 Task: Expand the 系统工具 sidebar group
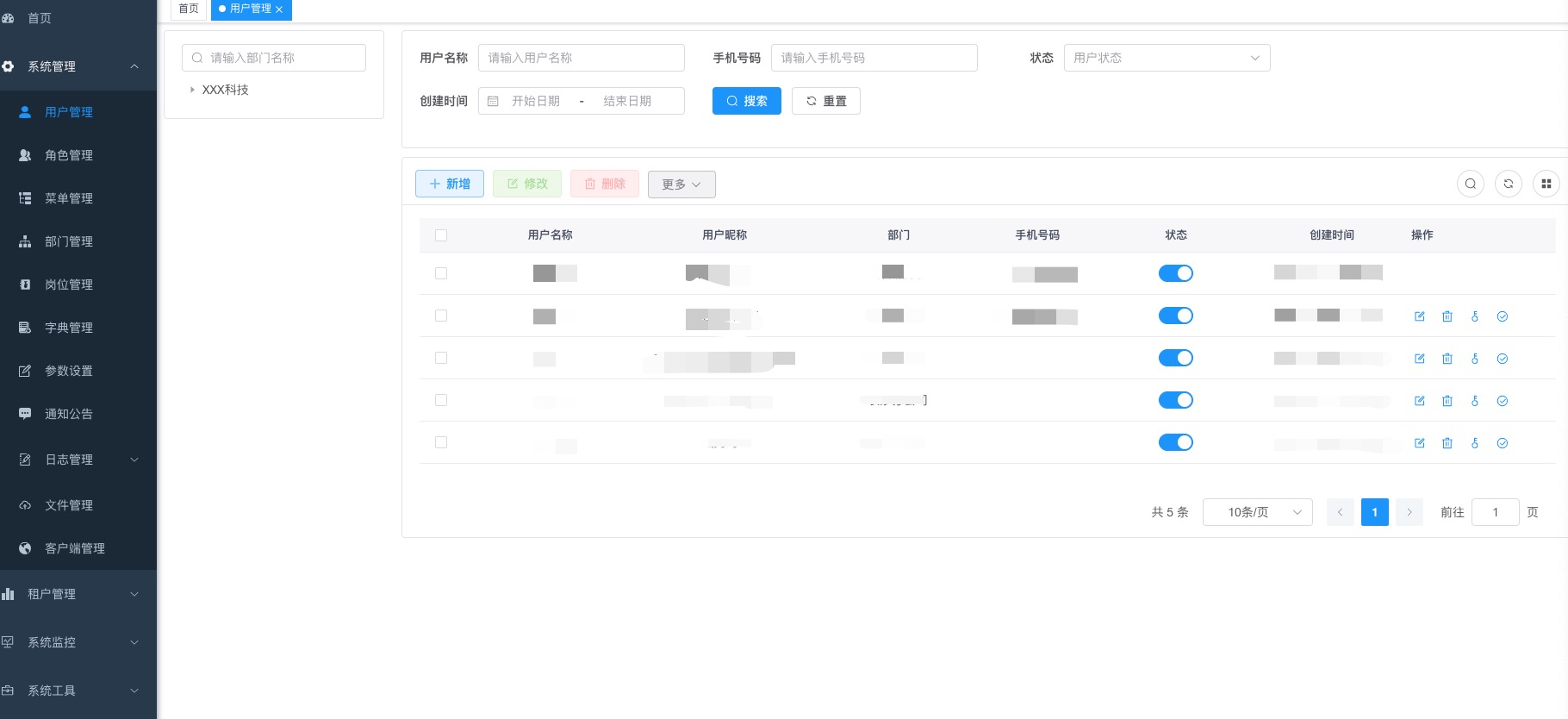(78, 691)
